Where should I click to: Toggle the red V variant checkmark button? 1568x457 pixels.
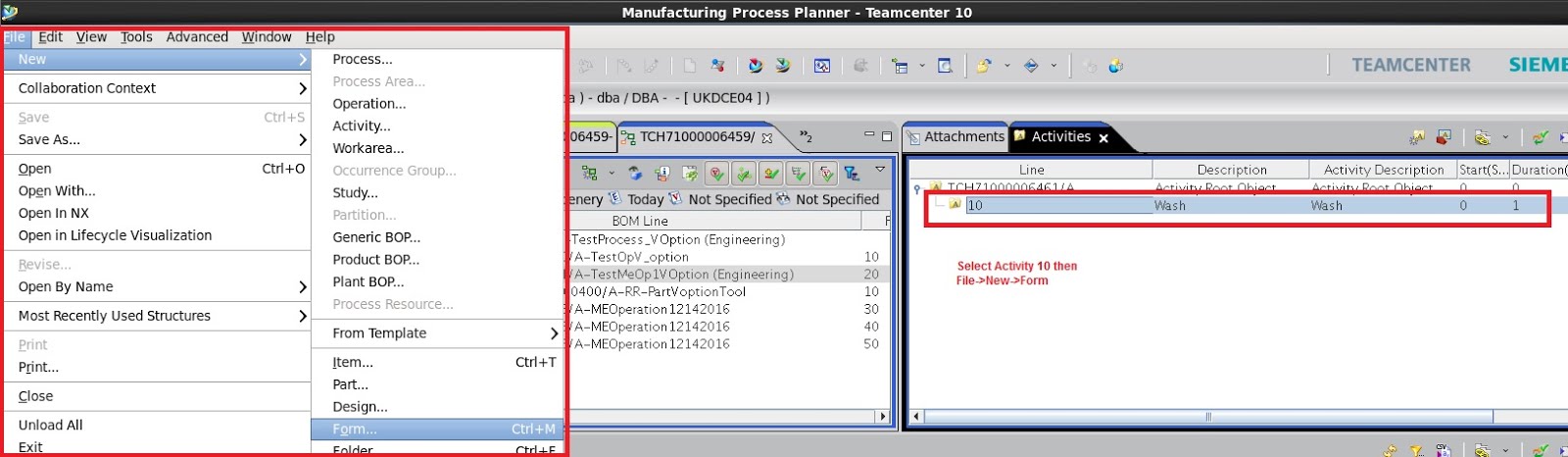pos(716,174)
